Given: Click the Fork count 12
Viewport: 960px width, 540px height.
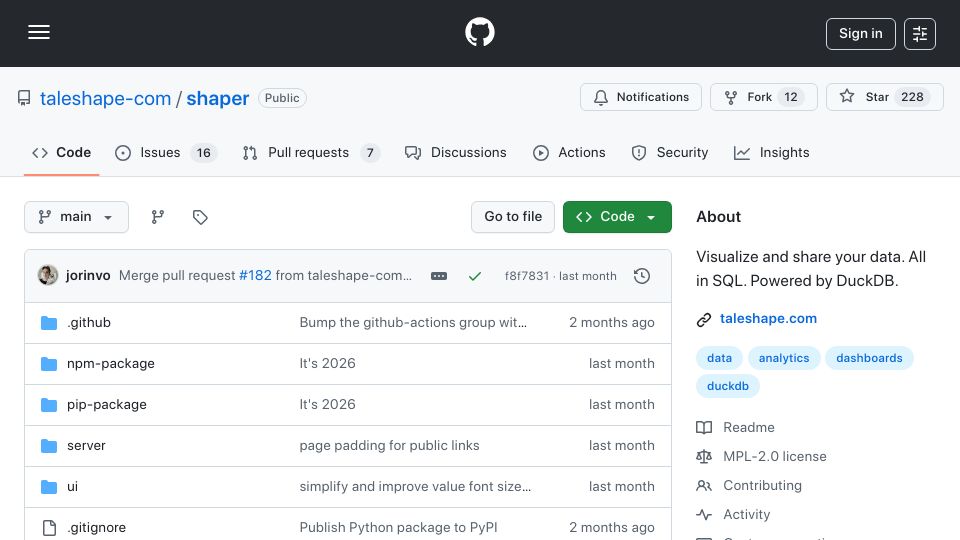Looking at the screenshot, I should click(x=791, y=97).
